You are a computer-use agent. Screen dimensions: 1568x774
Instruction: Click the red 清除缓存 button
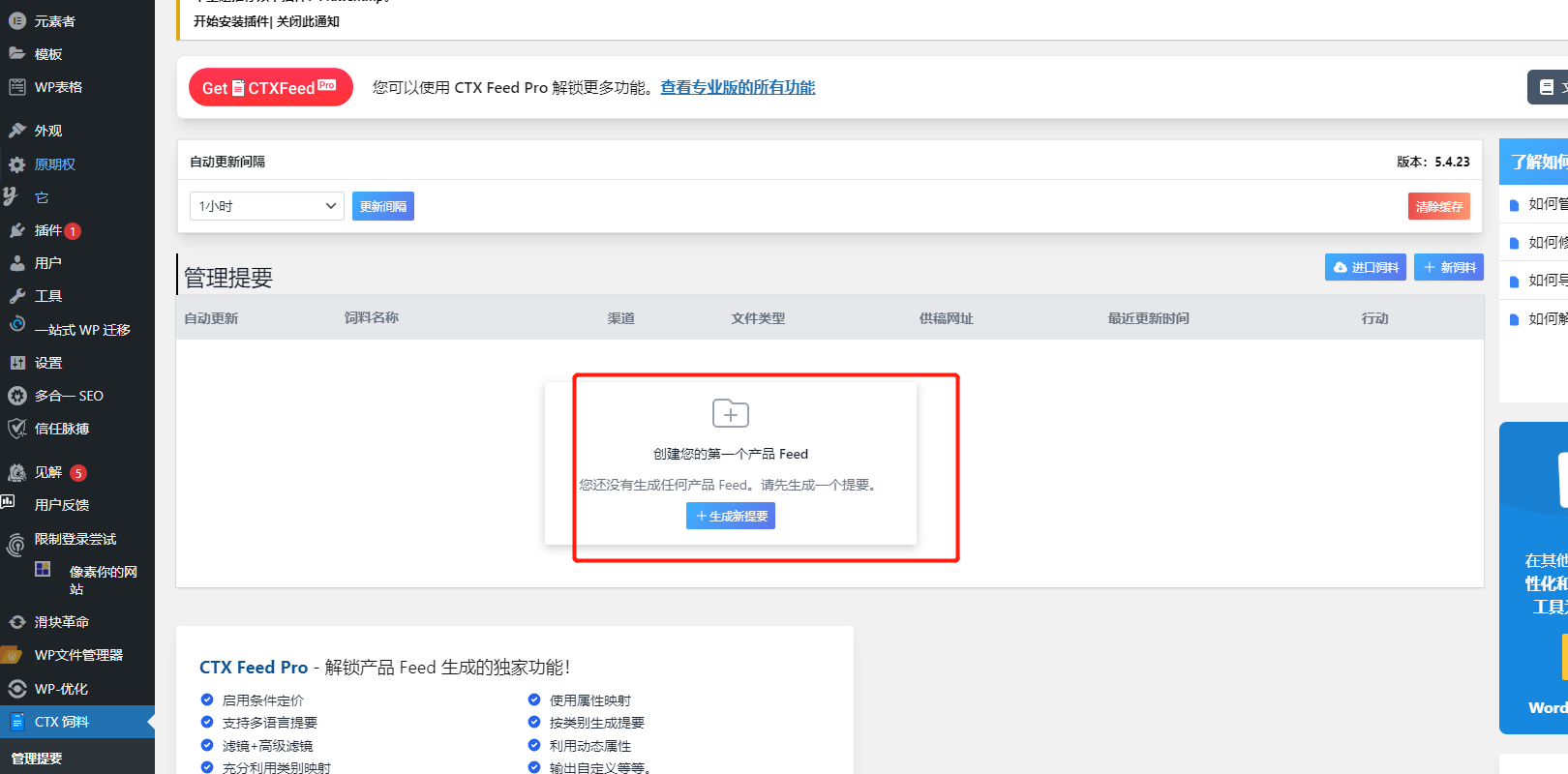[x=1438, y=206]
